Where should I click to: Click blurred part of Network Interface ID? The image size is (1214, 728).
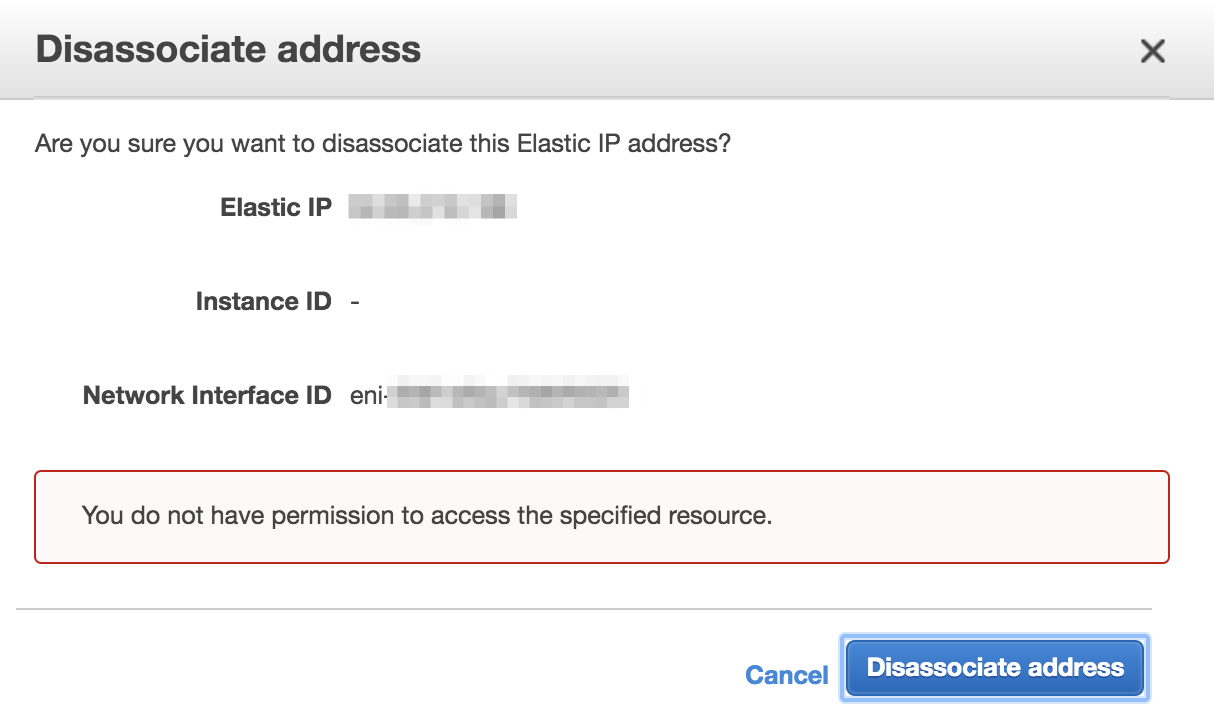point(508,395)
